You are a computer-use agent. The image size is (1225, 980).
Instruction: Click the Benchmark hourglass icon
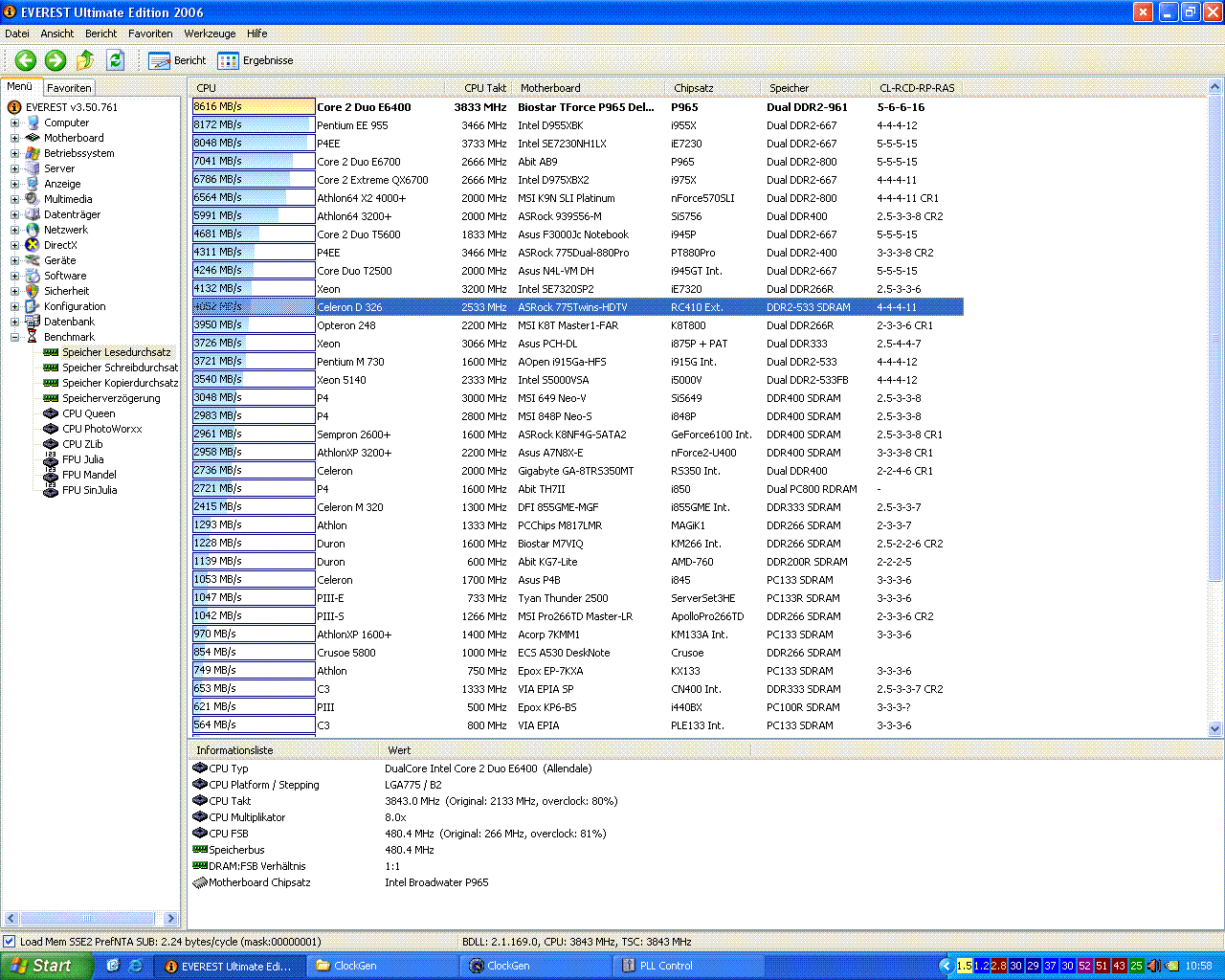(33, 337)
